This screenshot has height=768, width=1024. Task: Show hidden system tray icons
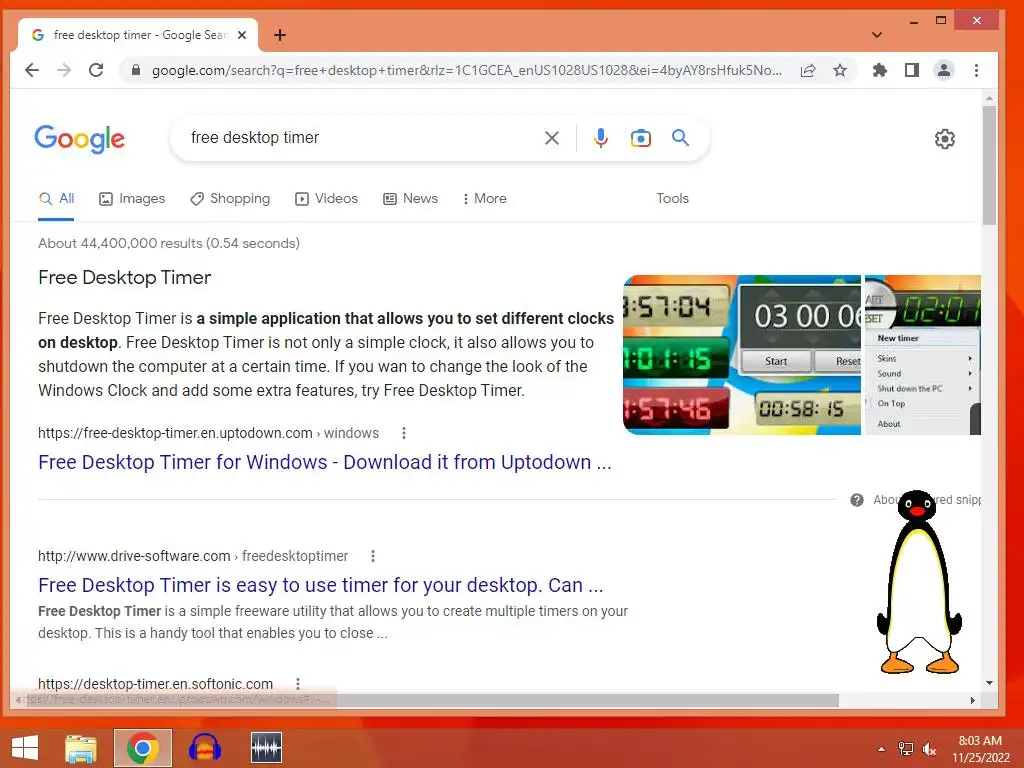tap(881, 749)
